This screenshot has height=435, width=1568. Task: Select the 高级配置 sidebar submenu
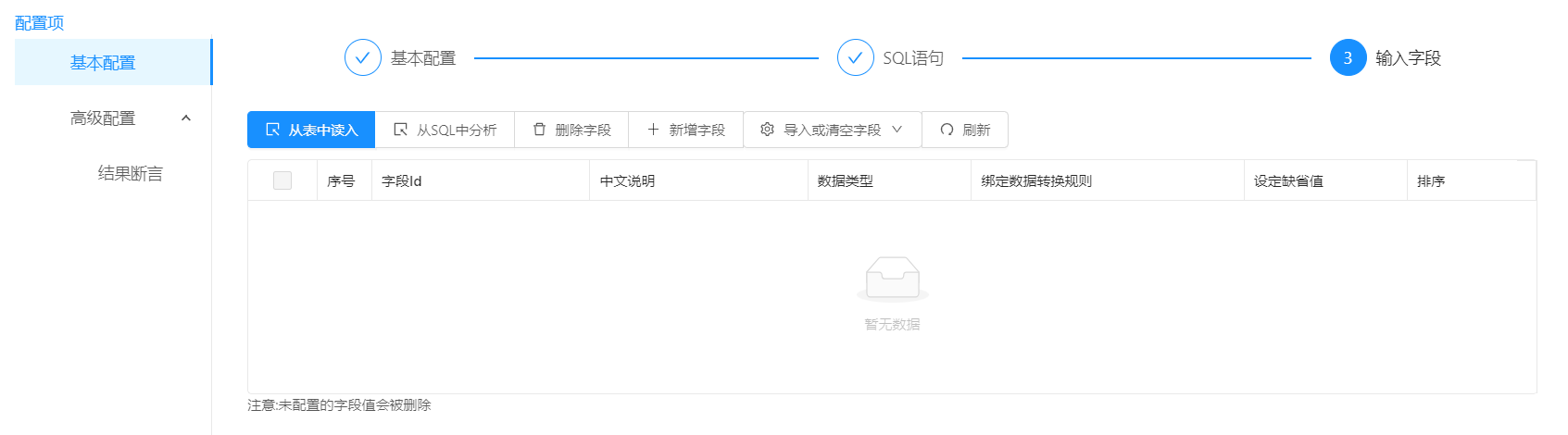pos(103,118)
